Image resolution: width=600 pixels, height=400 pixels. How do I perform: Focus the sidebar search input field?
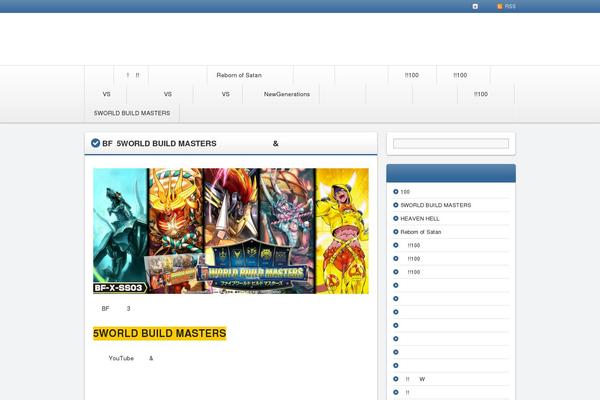point(451,144)
